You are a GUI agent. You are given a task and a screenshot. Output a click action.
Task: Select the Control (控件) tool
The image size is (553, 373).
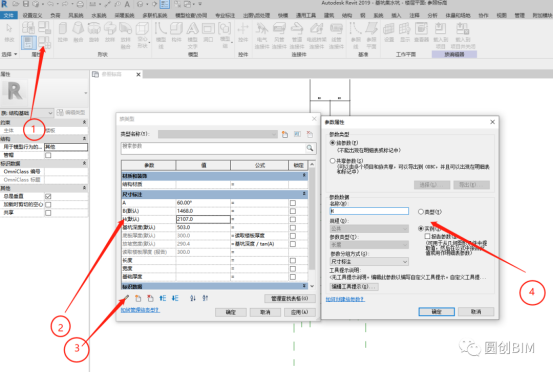click(243, 32)
